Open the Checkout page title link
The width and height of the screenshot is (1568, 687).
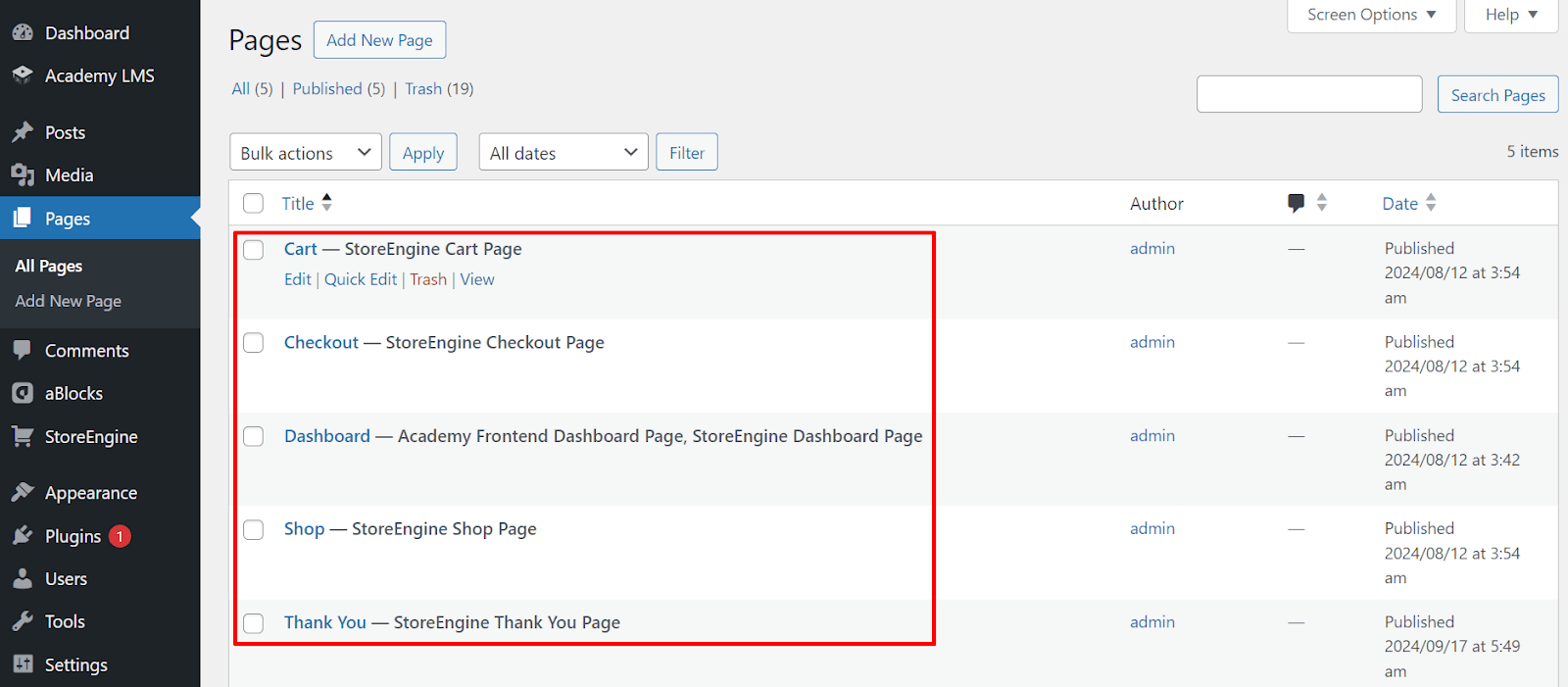click(x=321, y=342)
